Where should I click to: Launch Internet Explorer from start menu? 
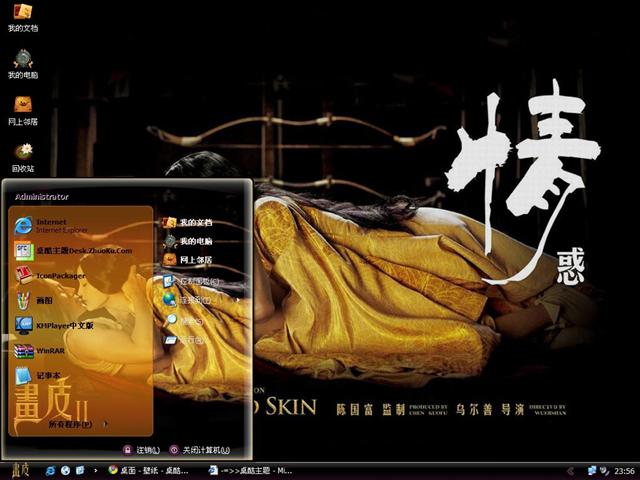pos(51,226)
